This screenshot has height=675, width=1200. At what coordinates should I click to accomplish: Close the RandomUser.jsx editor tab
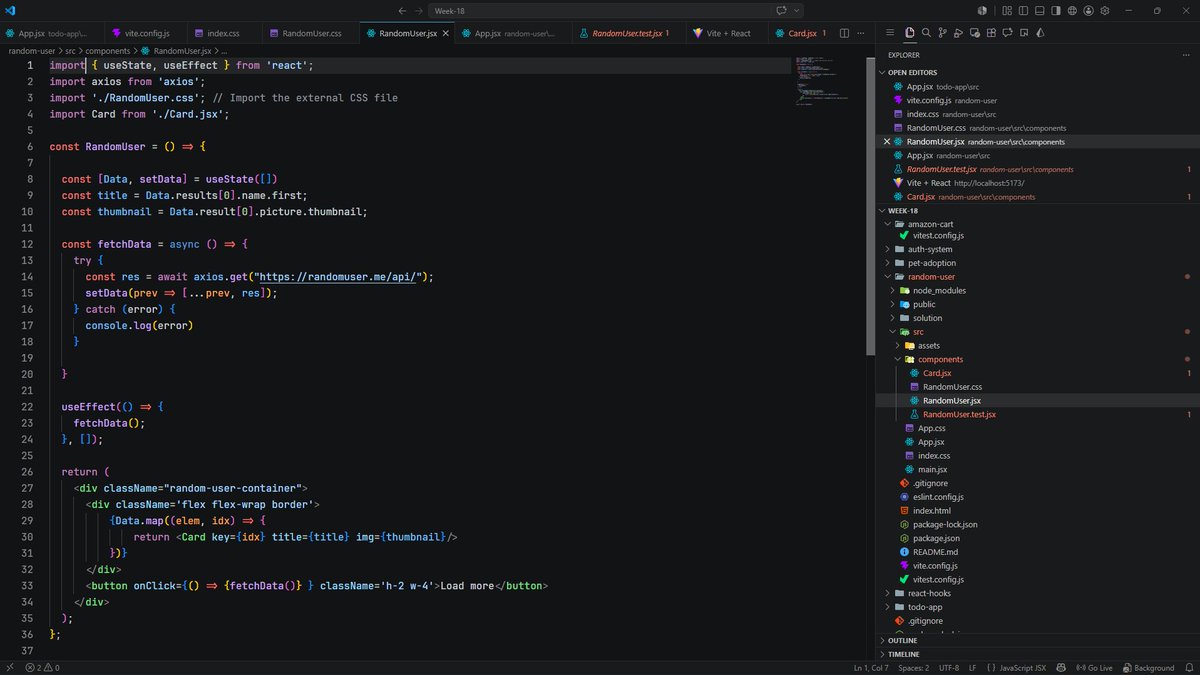pos(446,33)
